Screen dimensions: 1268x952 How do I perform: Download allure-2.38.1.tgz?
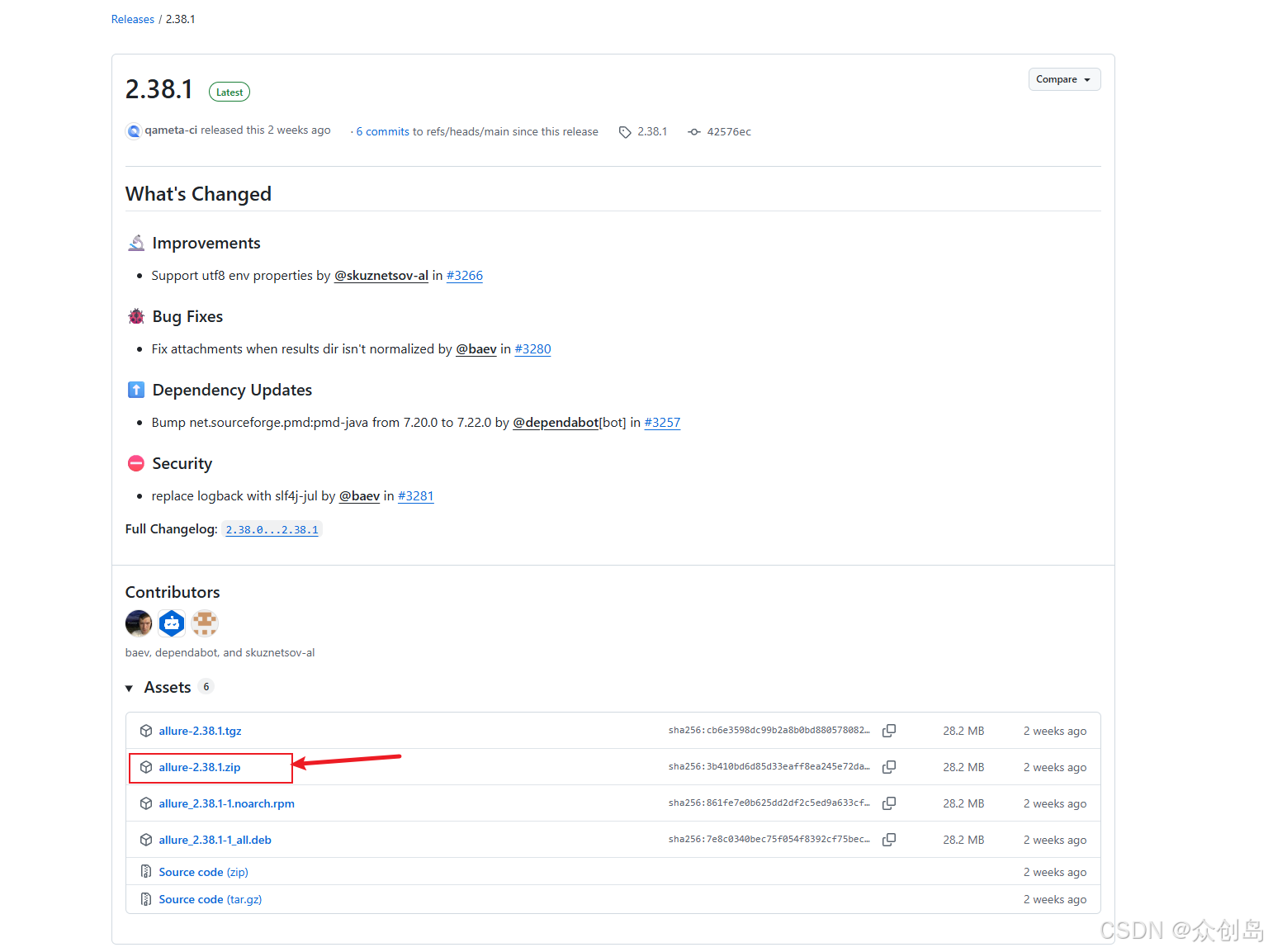tap(200, 731)
